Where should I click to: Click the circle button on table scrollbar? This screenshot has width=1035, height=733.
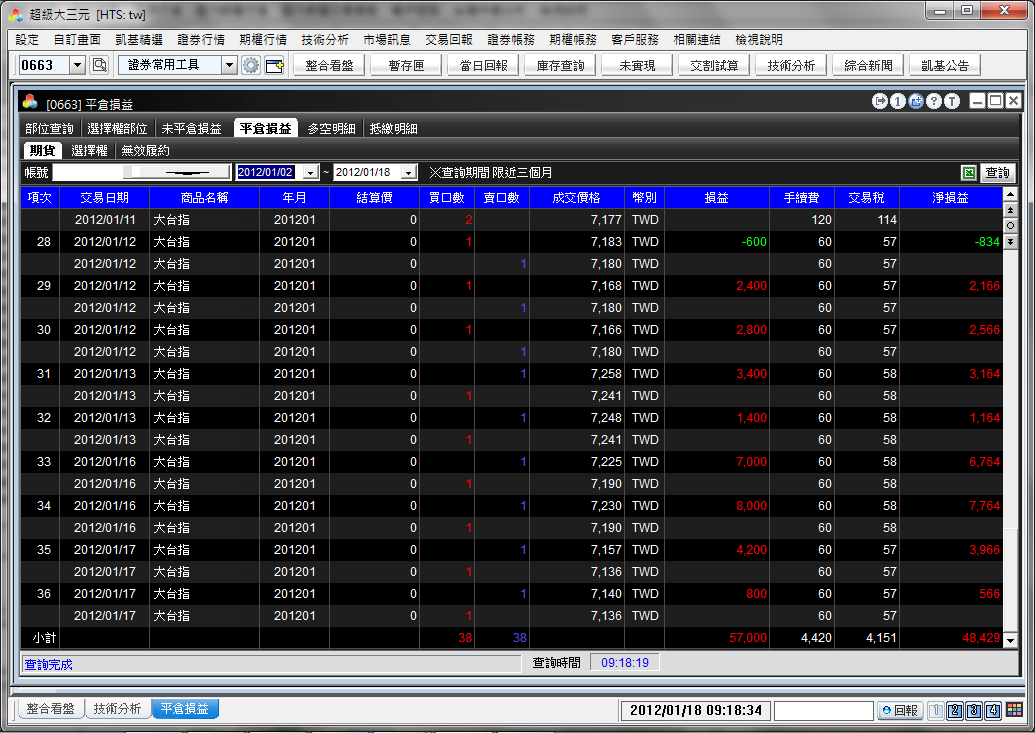(x=1010, y=226)
